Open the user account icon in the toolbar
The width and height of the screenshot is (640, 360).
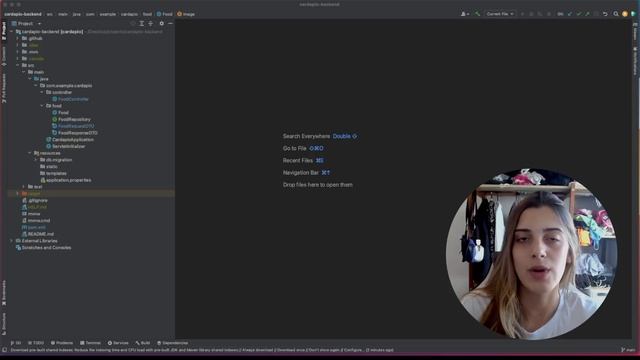click(464, 14)
